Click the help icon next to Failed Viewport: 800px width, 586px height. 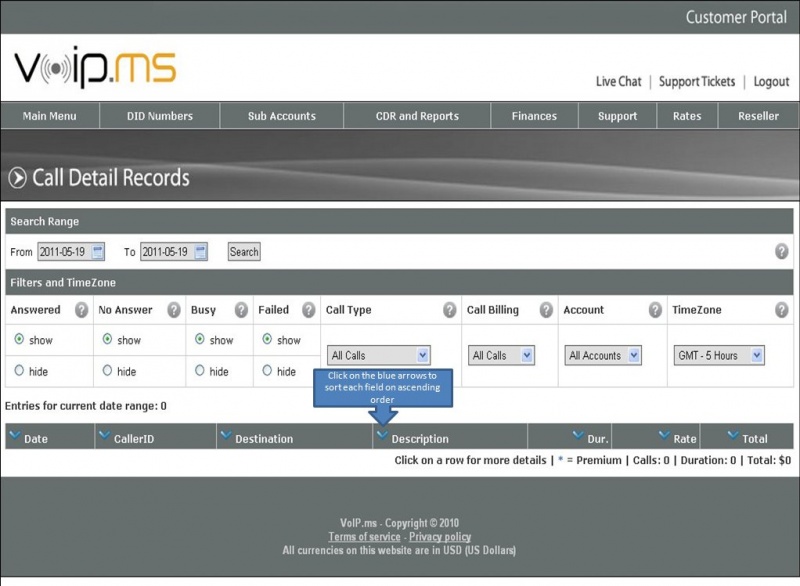[x=308, y=310]
